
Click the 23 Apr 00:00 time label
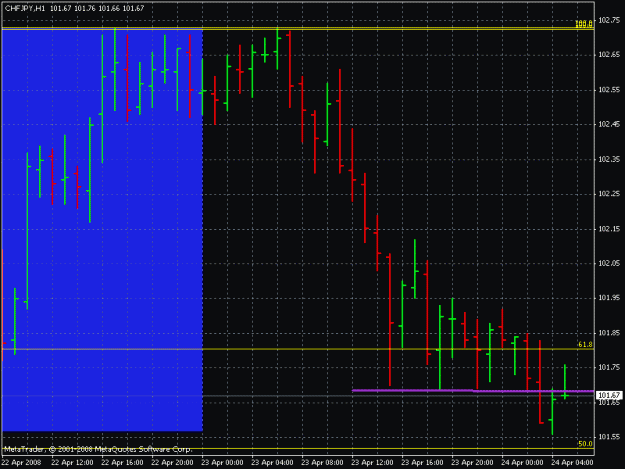pos(222,463)
